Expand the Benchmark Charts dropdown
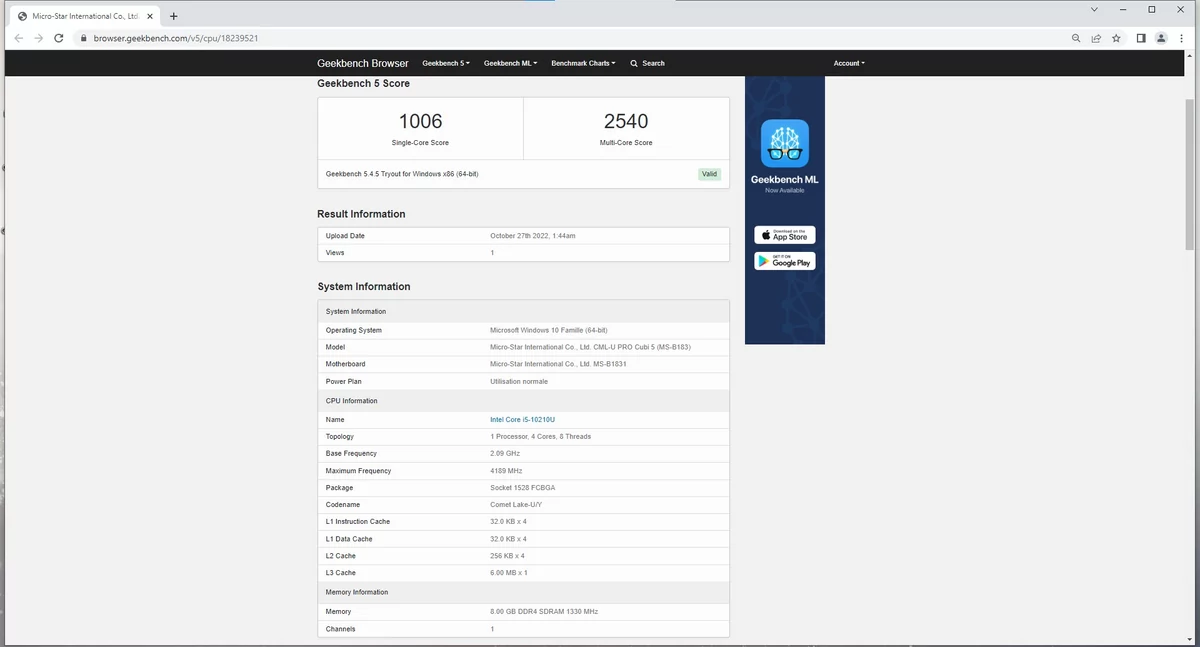 (x=583, y=63)
